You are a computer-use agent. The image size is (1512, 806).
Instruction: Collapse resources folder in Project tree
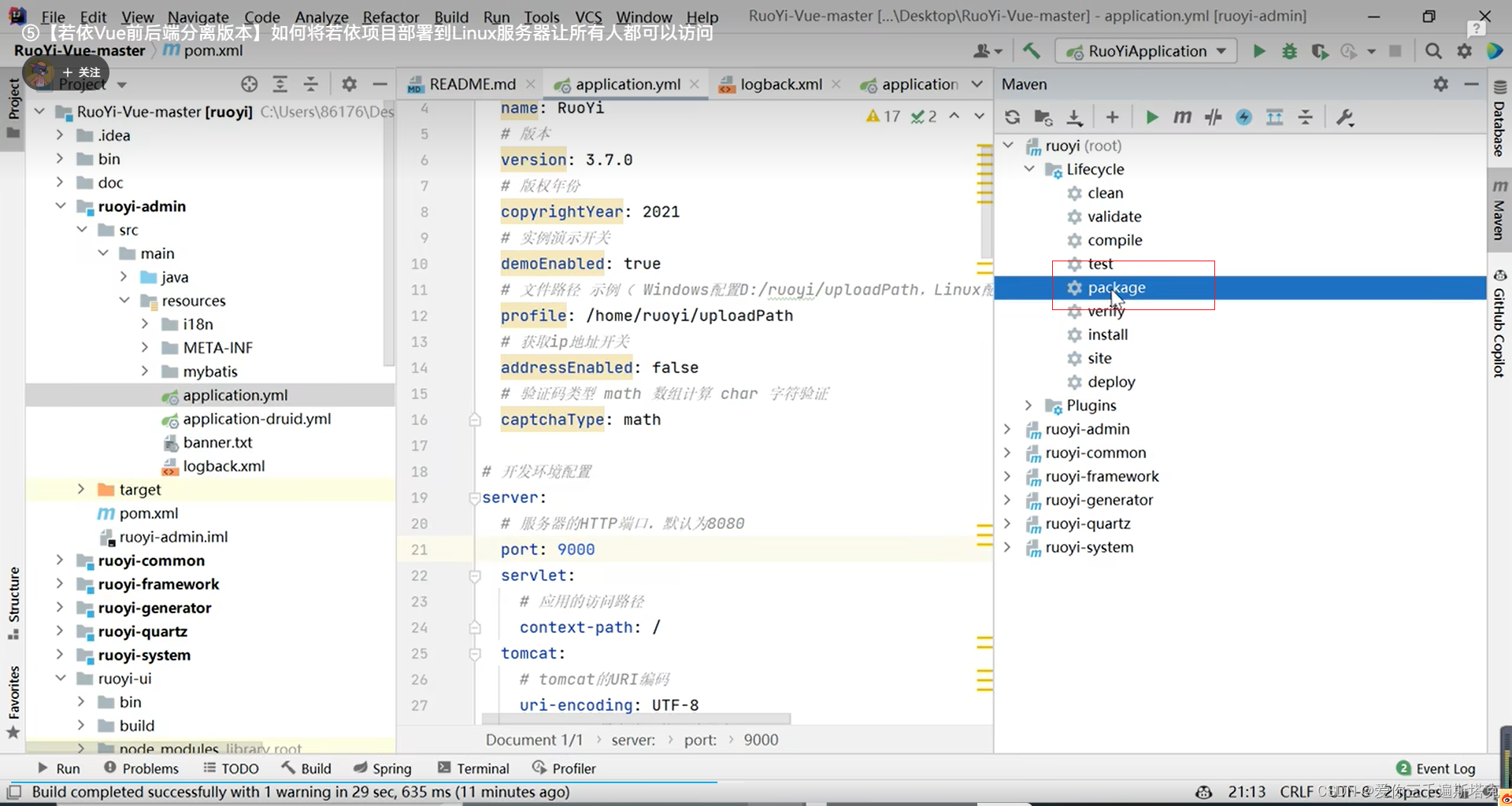pos(124,301)
